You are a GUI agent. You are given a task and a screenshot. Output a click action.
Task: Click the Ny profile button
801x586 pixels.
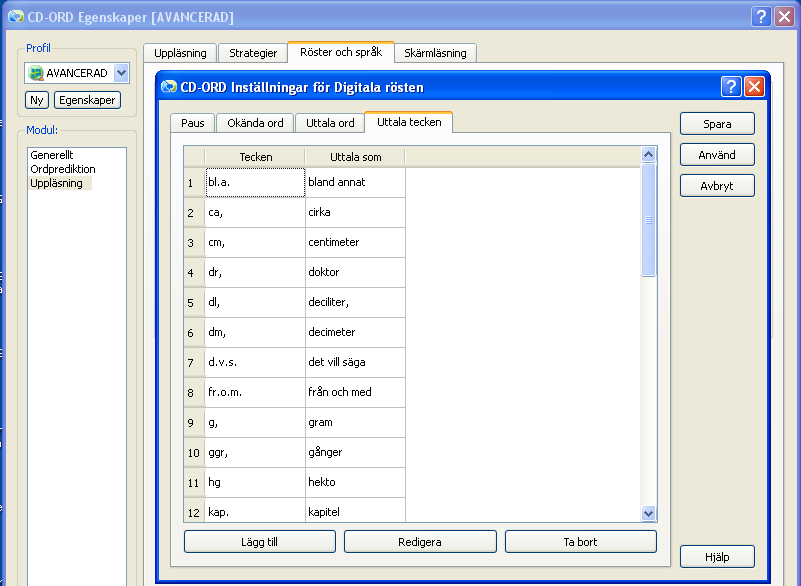37,100
